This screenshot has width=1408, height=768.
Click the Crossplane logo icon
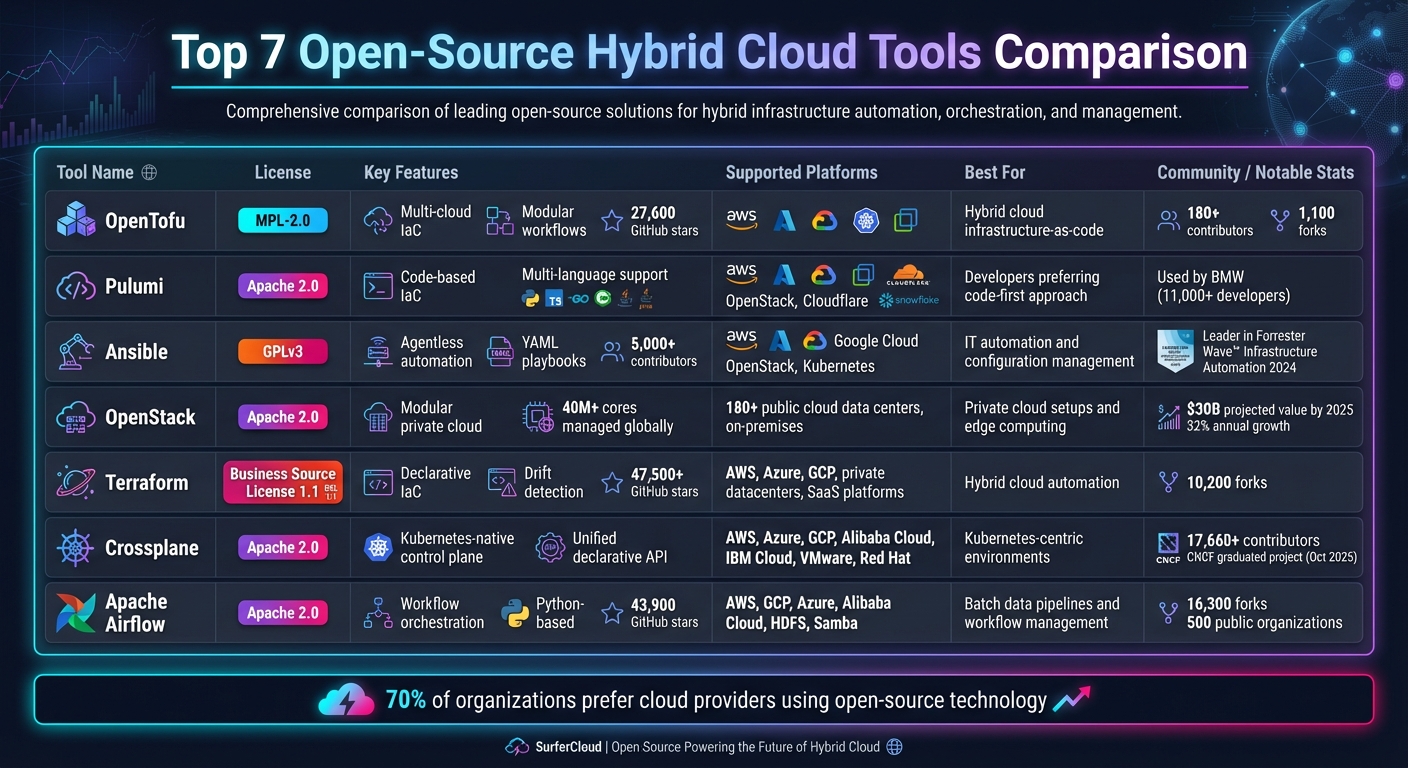pyautogui.click(x=74, y=547)
